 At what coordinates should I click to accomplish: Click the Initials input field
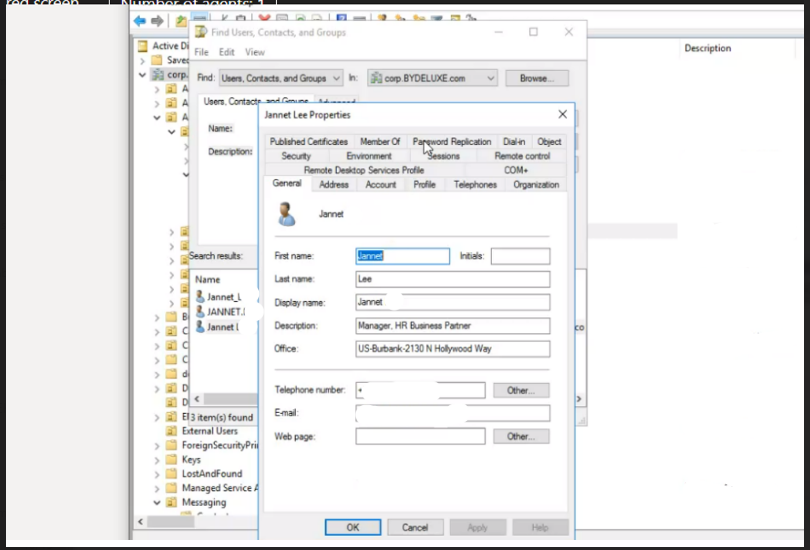coord(520,256)
